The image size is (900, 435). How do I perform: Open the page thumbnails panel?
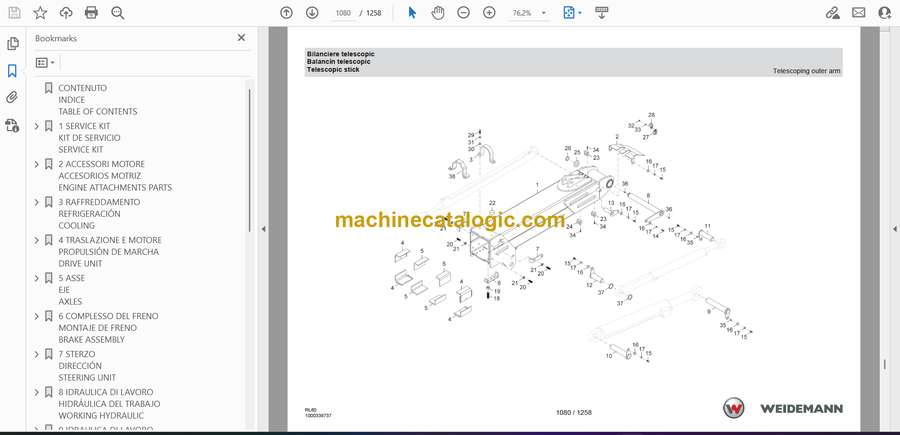[x=12, y=44]
